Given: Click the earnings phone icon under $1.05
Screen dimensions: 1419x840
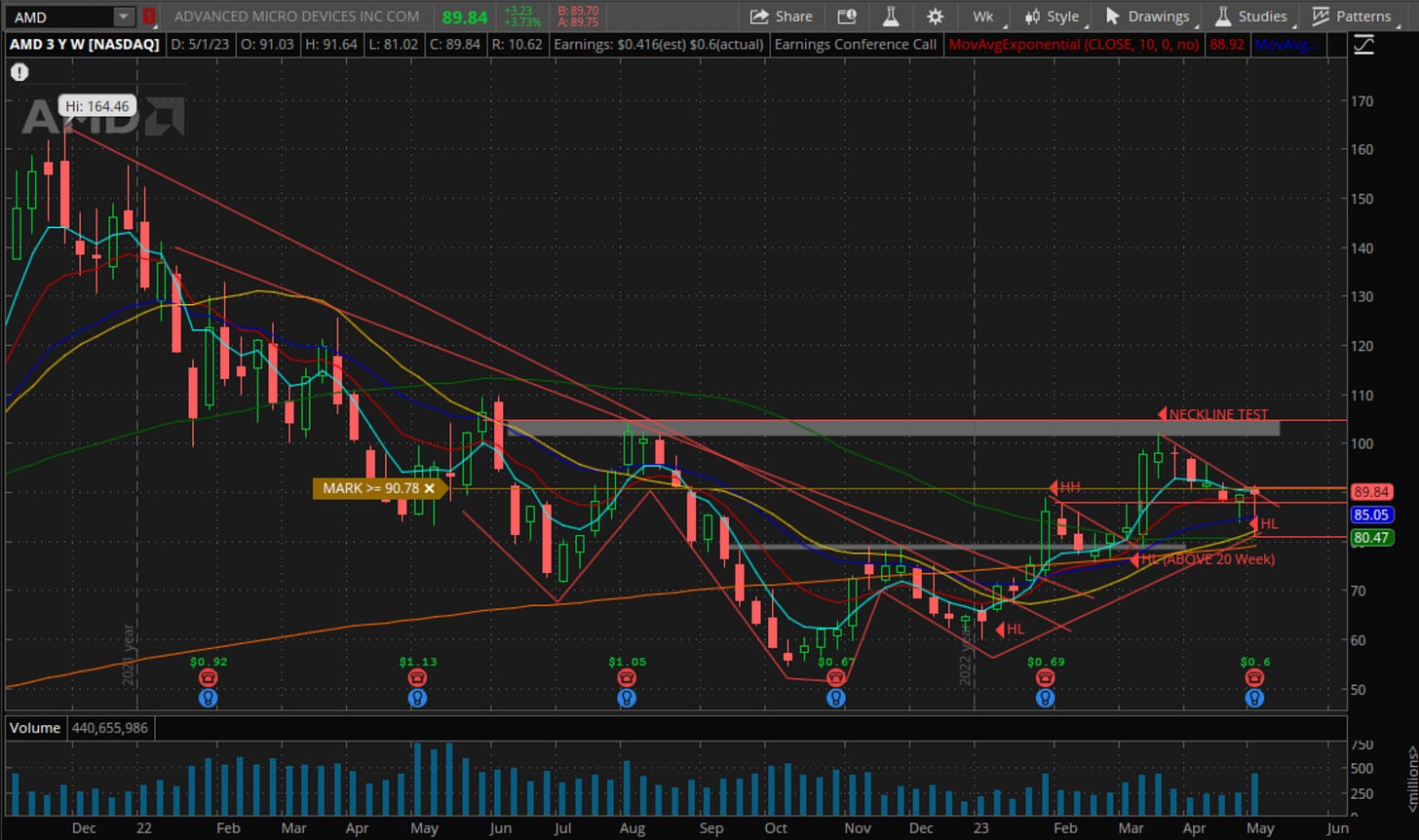Looking at the screenshot, I should [x=627, y=678].
